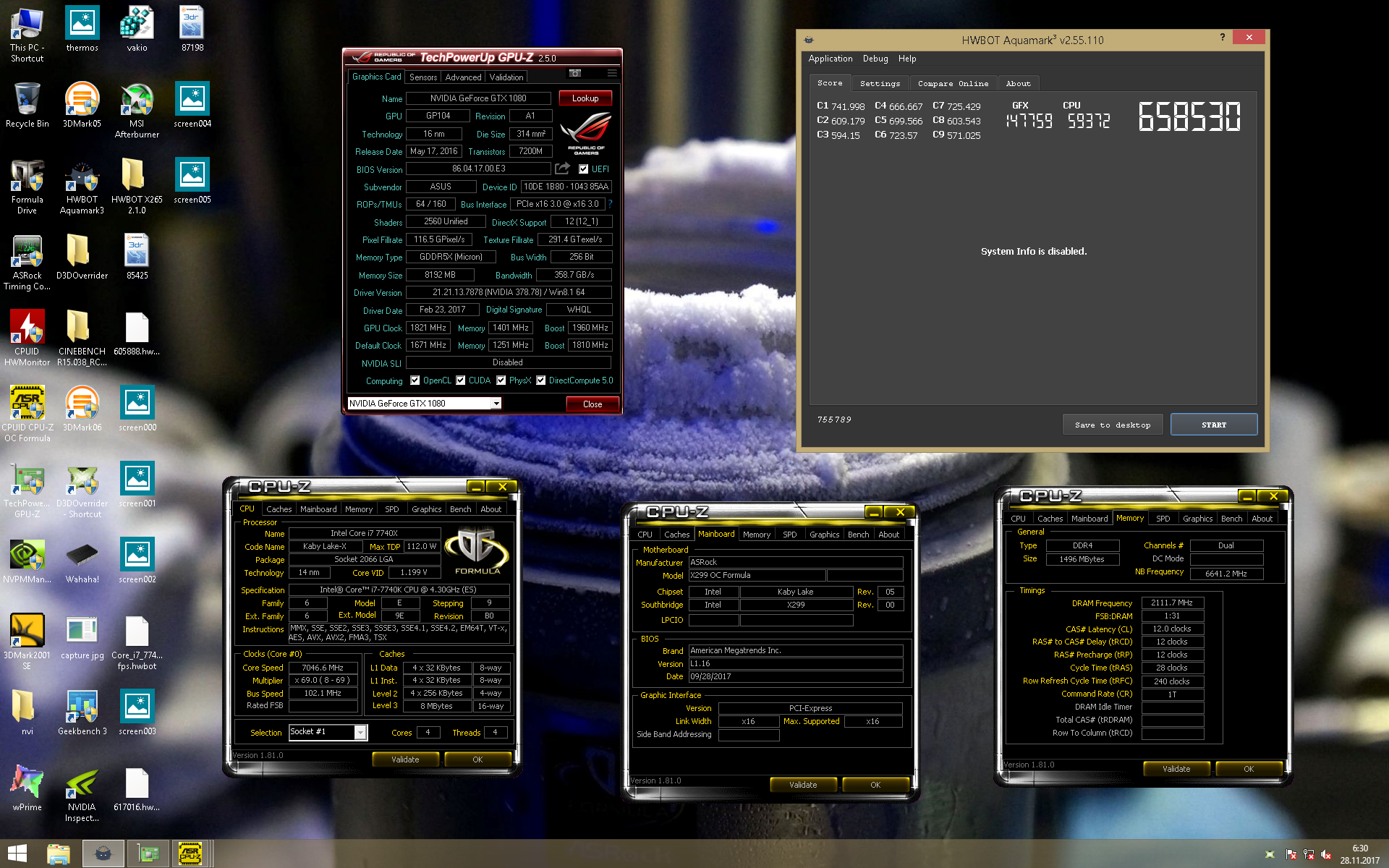This screenshot has height=868, width=1389.
Task: Toggle the PhysX checkbox in GPU-Z
Action: (501, 380)
